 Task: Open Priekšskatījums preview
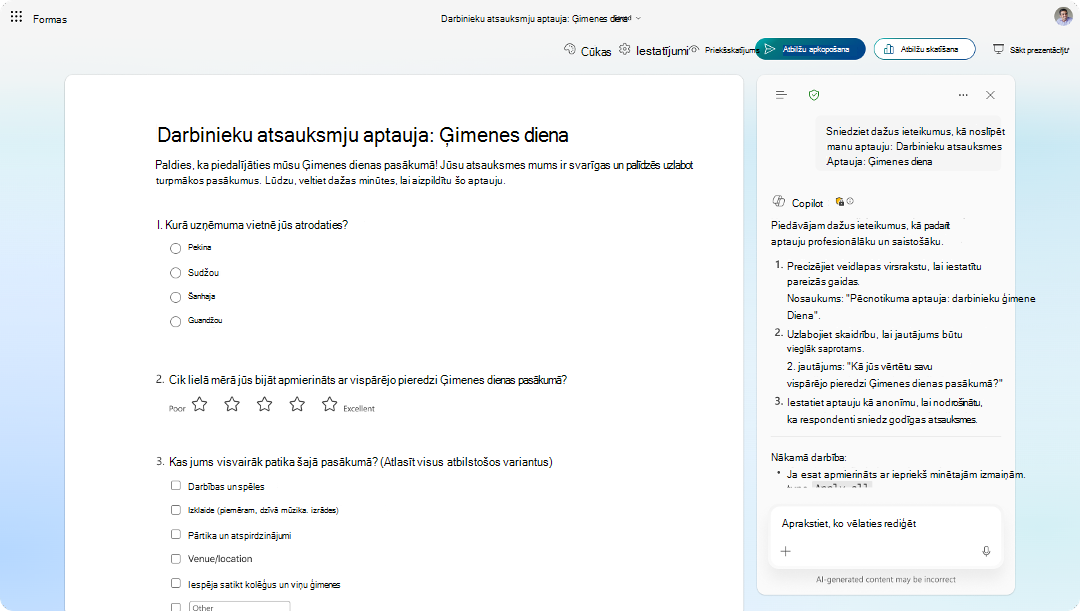click(725, 50)
